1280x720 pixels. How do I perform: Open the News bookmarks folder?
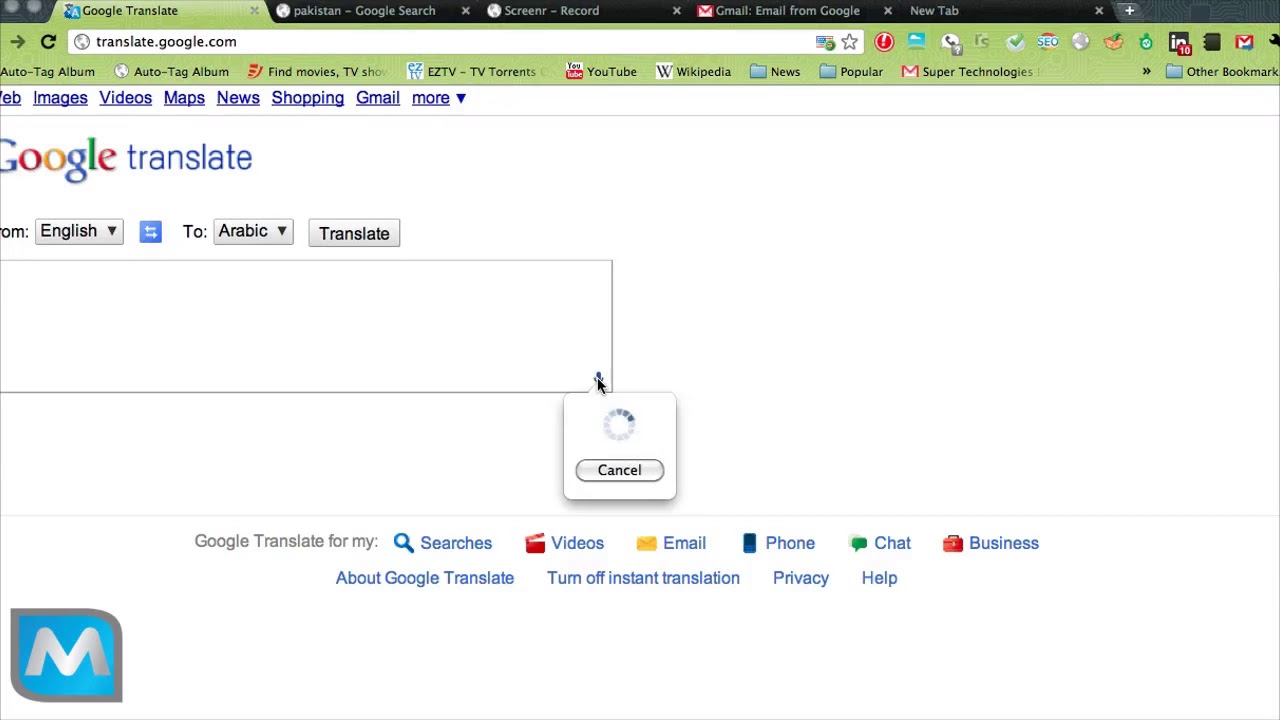[775, 72]
